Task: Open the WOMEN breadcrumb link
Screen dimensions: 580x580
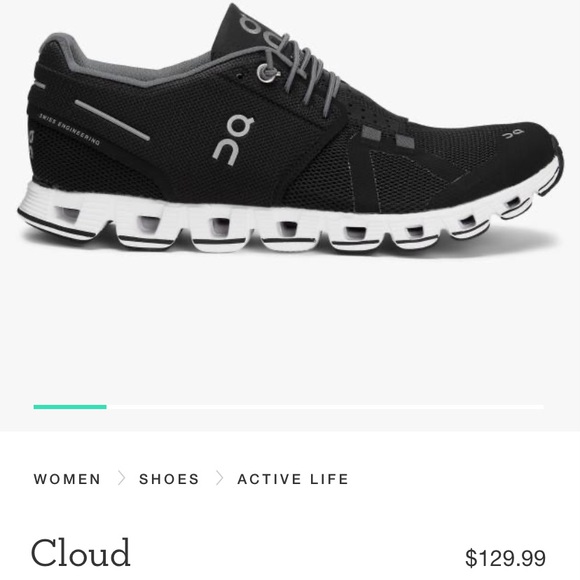Action: [67, 479]
